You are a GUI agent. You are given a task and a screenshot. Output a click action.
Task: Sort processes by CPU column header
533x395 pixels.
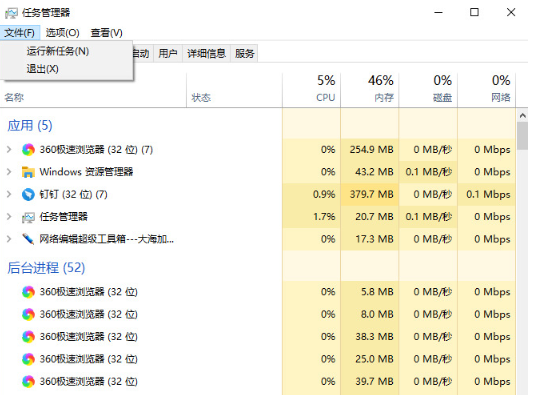click(311, 89)
